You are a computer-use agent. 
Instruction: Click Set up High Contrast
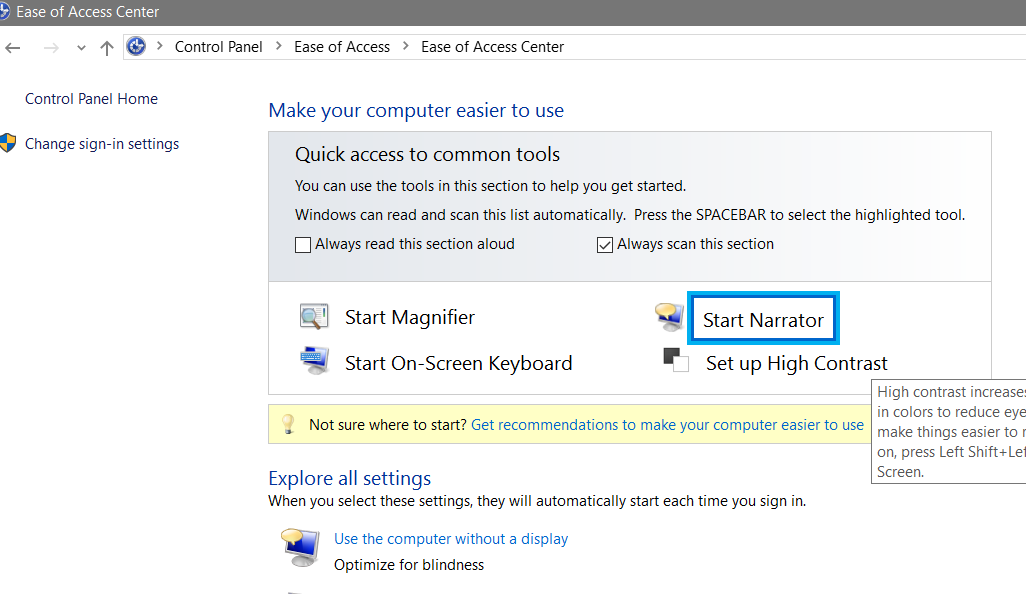point(796,363)
